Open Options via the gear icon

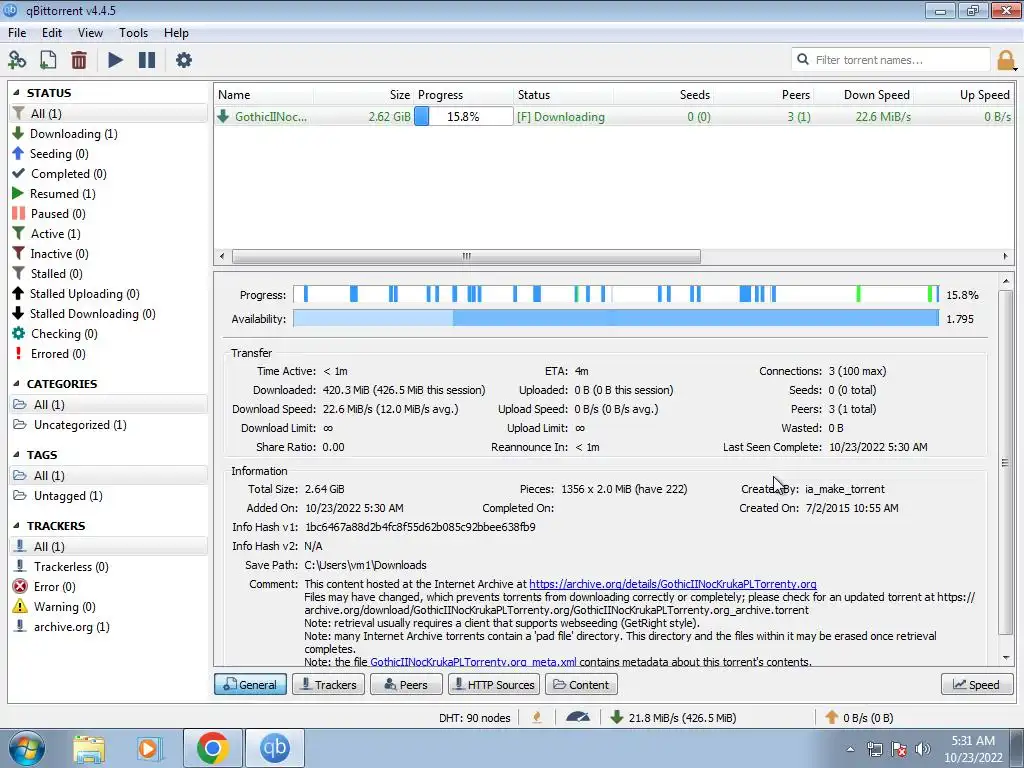pos(184,60)
